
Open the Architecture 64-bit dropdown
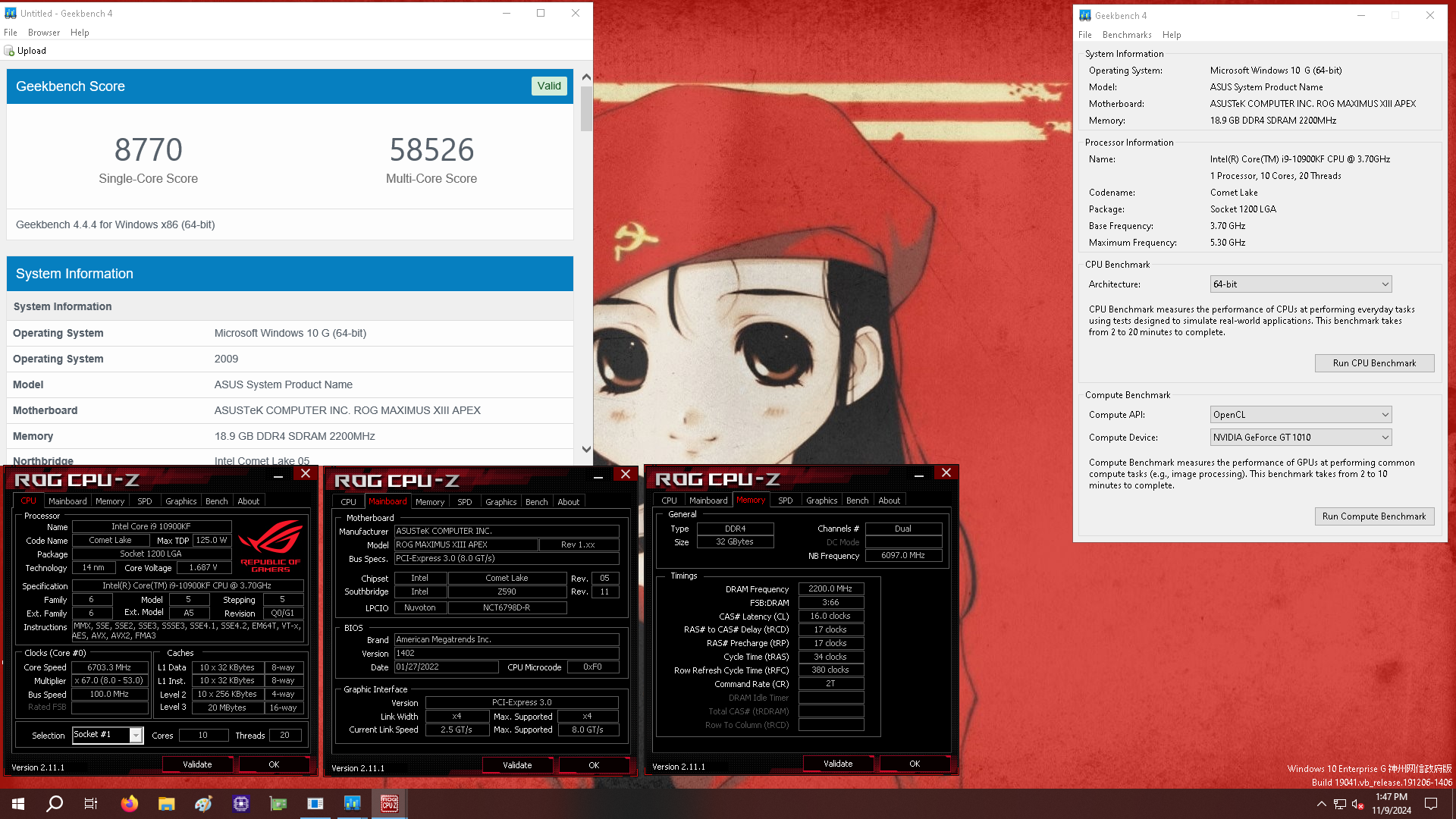1301,284
